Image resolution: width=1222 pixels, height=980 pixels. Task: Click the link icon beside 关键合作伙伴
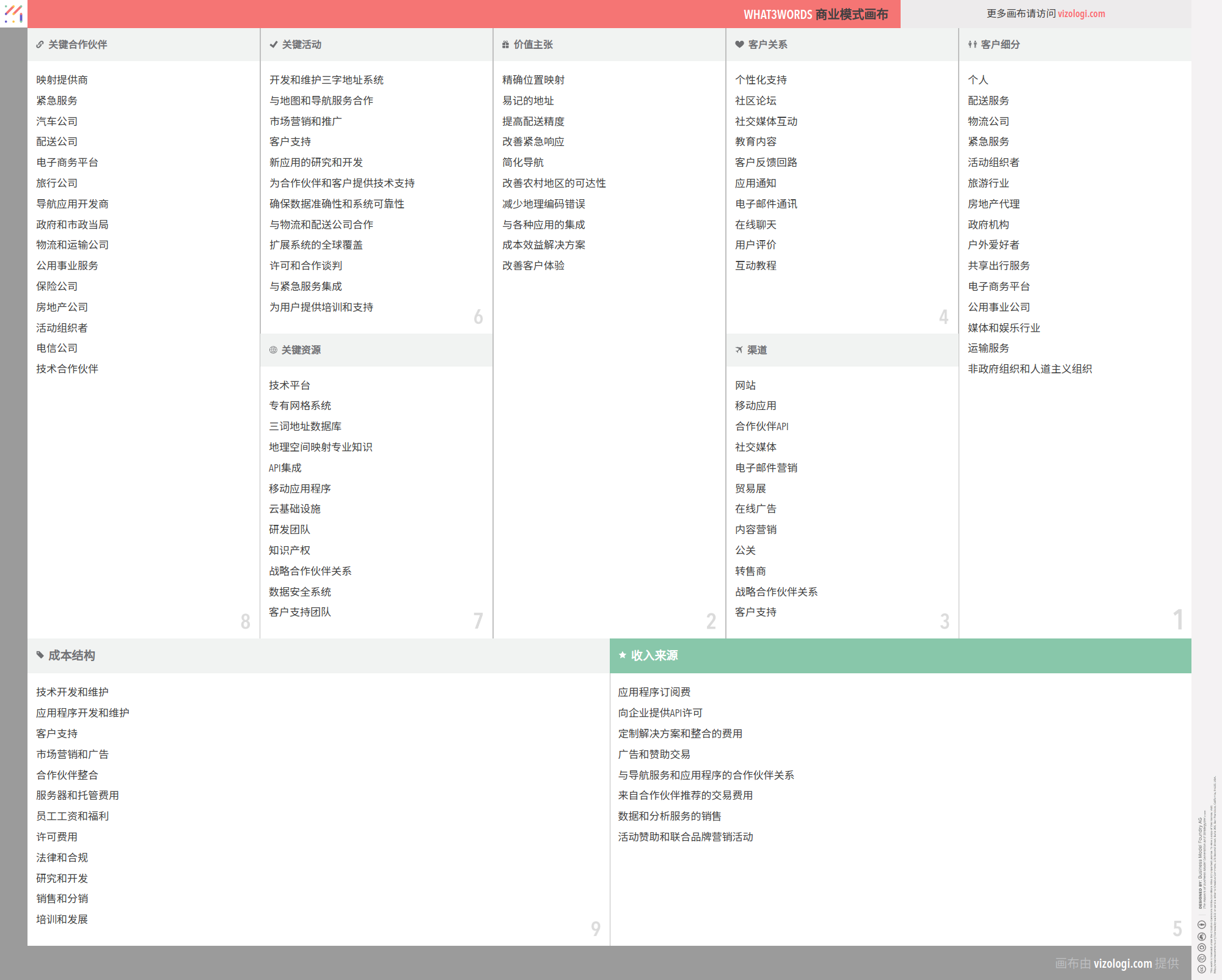point(40,45)
